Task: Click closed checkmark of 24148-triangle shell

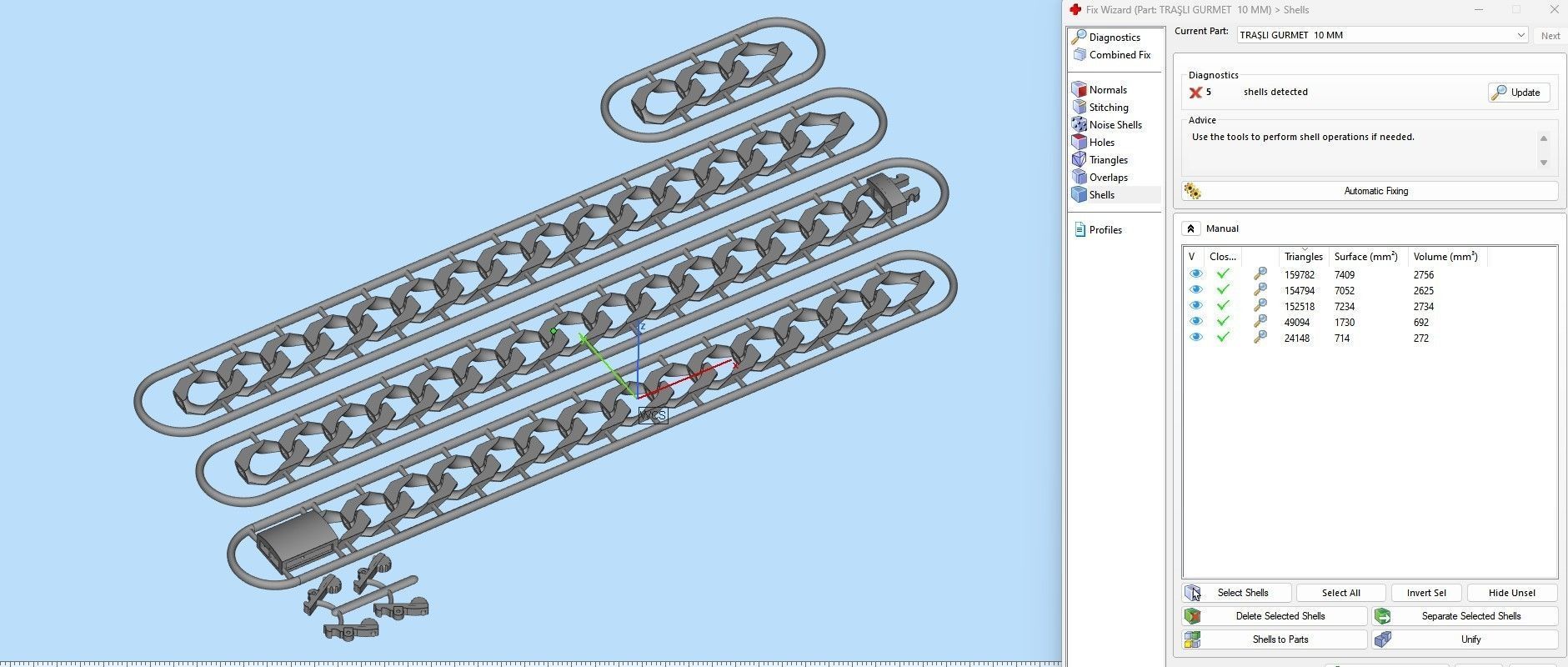Action: tap(1222, 338)
